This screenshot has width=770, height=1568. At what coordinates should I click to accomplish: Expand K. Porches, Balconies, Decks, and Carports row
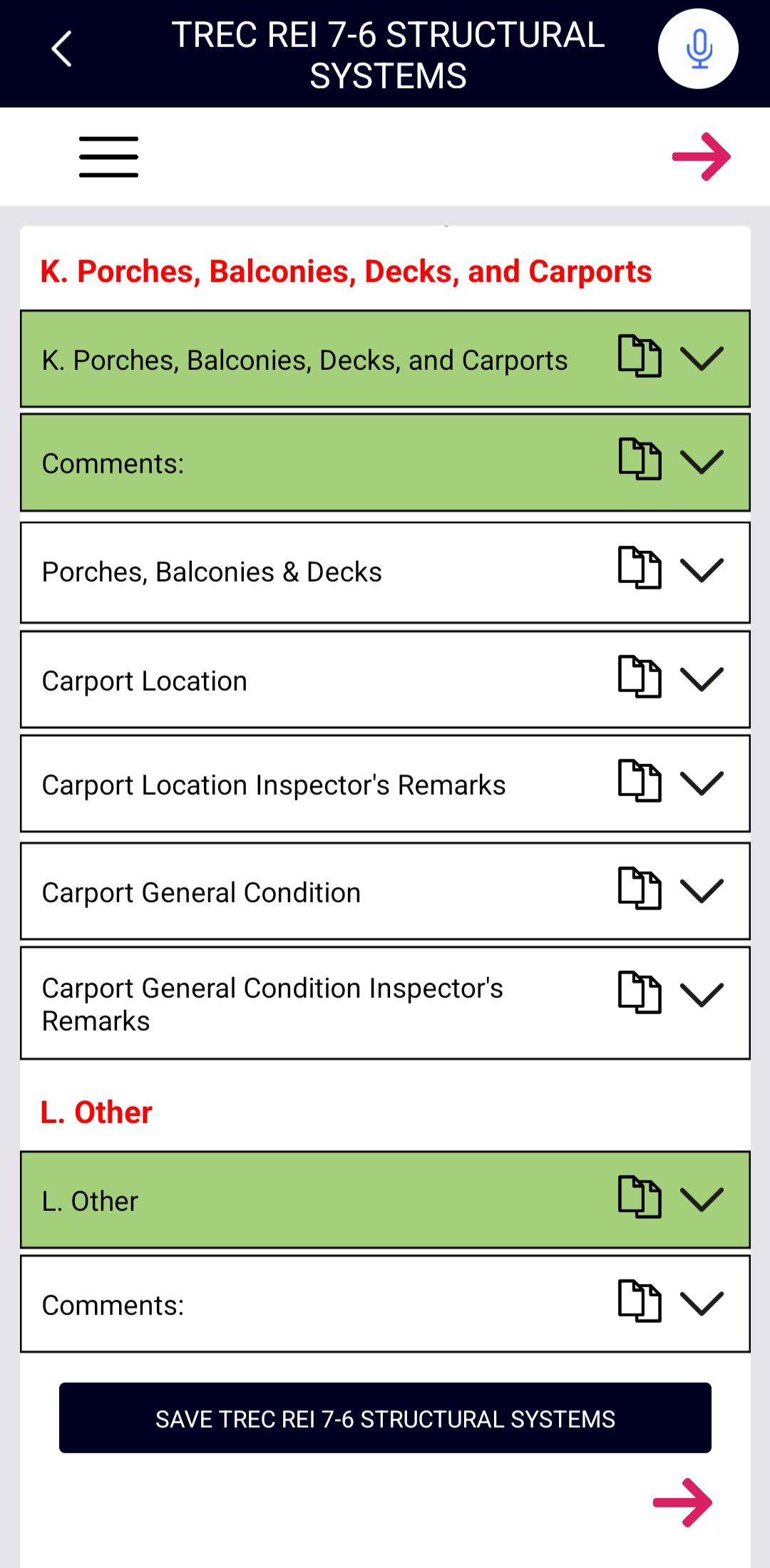[x=702, y=359]
